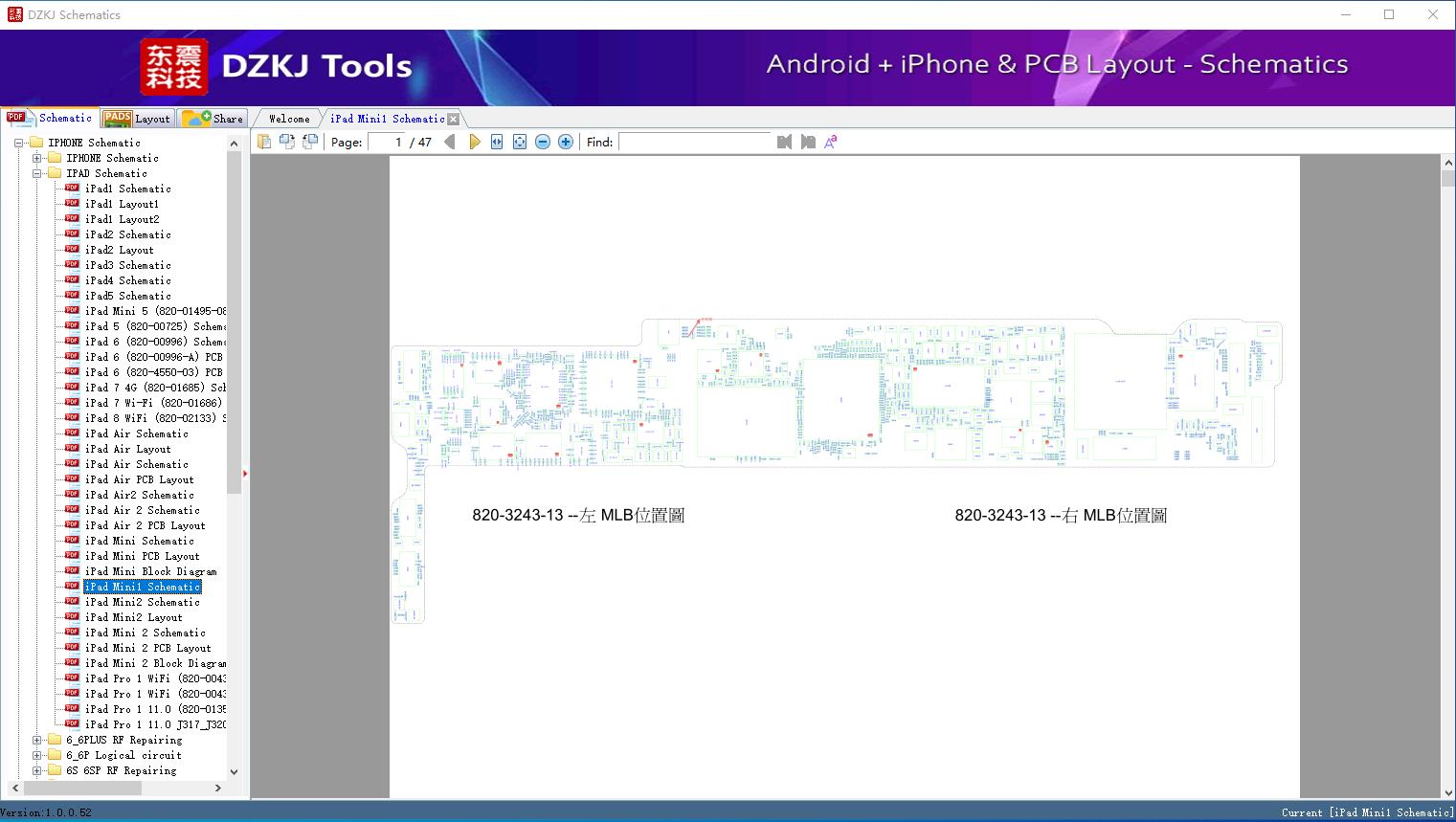
Task: Zoom in on the schematic with the plus icon
Action: coord(565,141)
